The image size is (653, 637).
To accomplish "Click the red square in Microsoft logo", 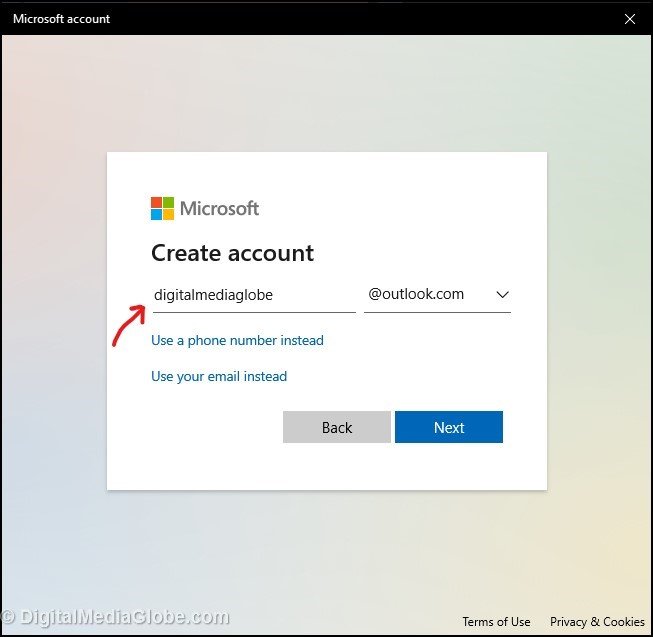I will pos(157,202).
